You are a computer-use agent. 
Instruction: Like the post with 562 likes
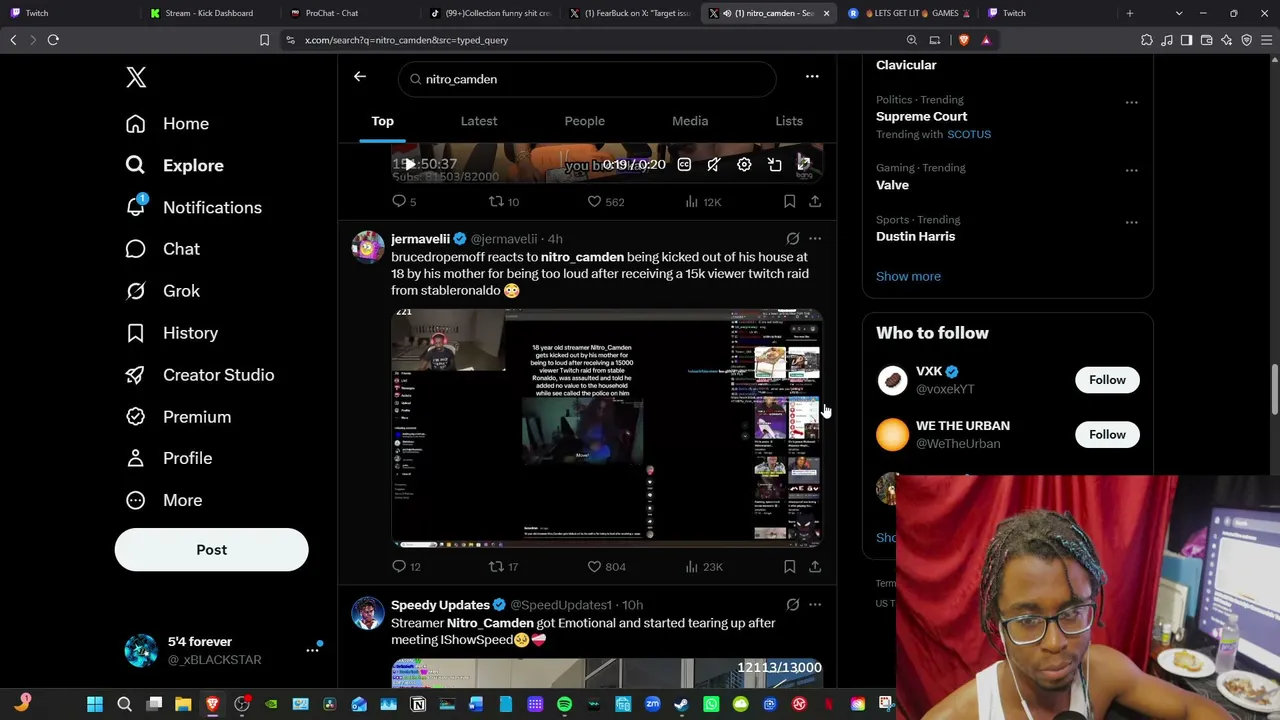pos(605,202)
